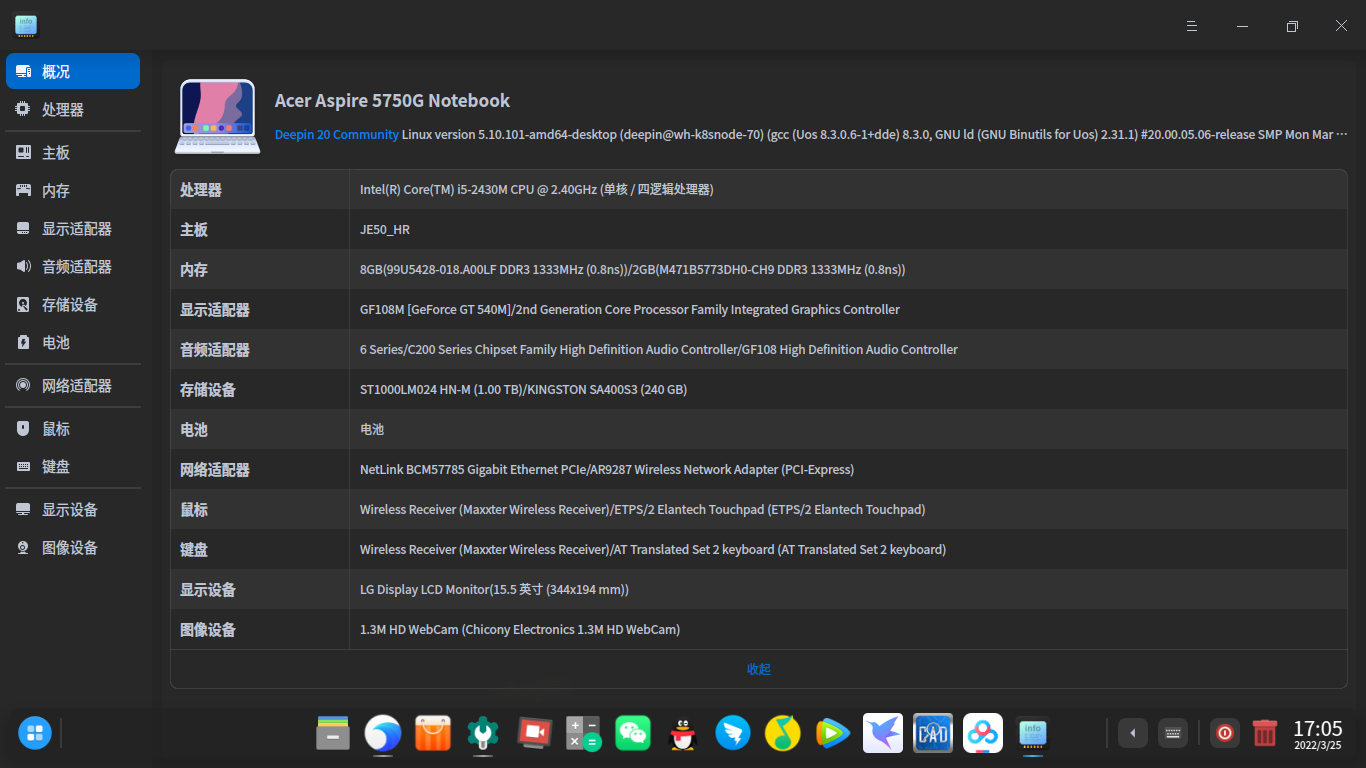Screen dimensions: 1366x768
Task: Switch to the 电池 section
Action: point(72,342)
